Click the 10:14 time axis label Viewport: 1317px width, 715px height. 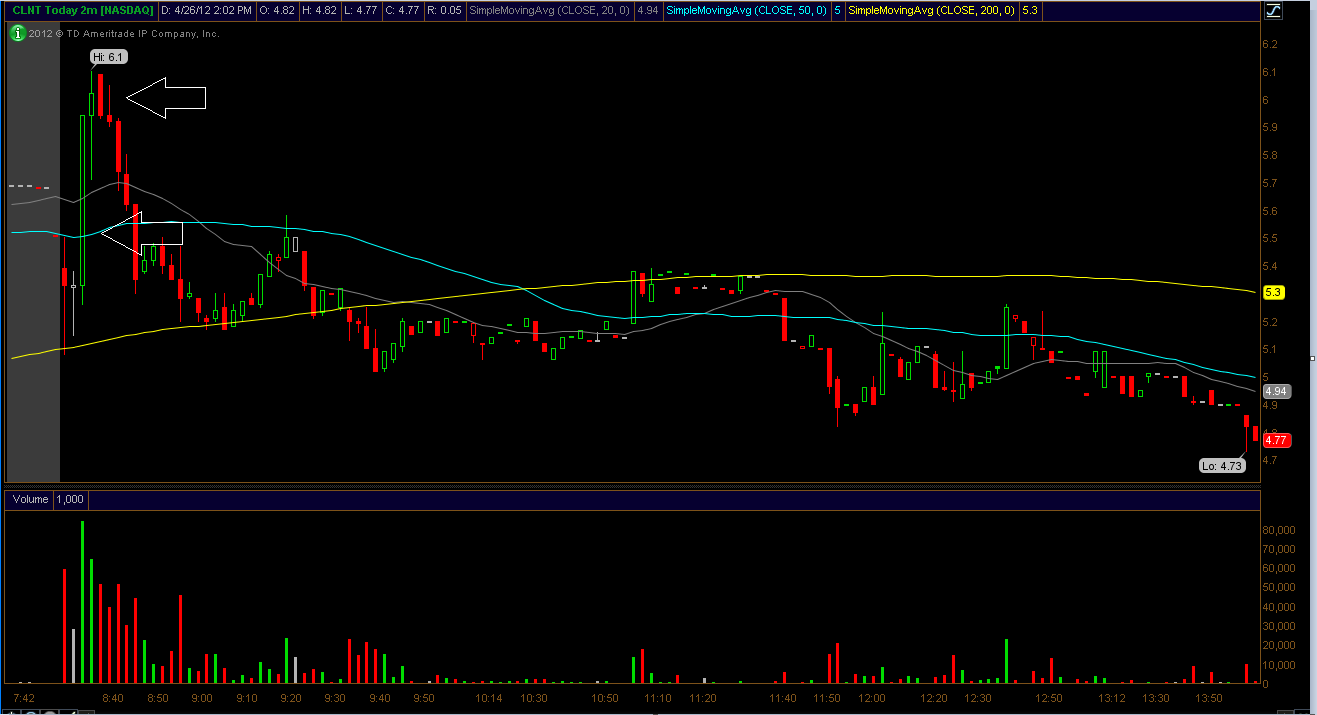(489, 697)
